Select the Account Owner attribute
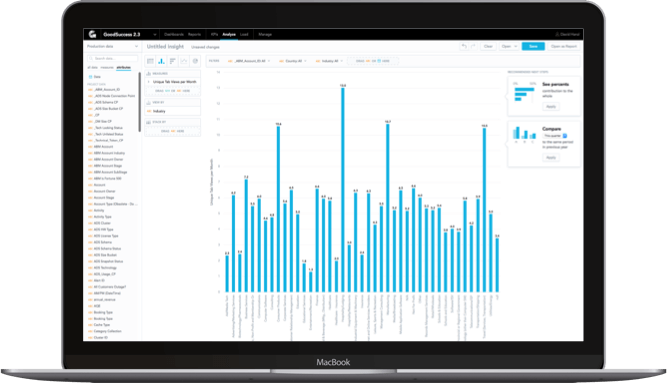The height and width of the screenshot is (383, 668). coord(104,191)
